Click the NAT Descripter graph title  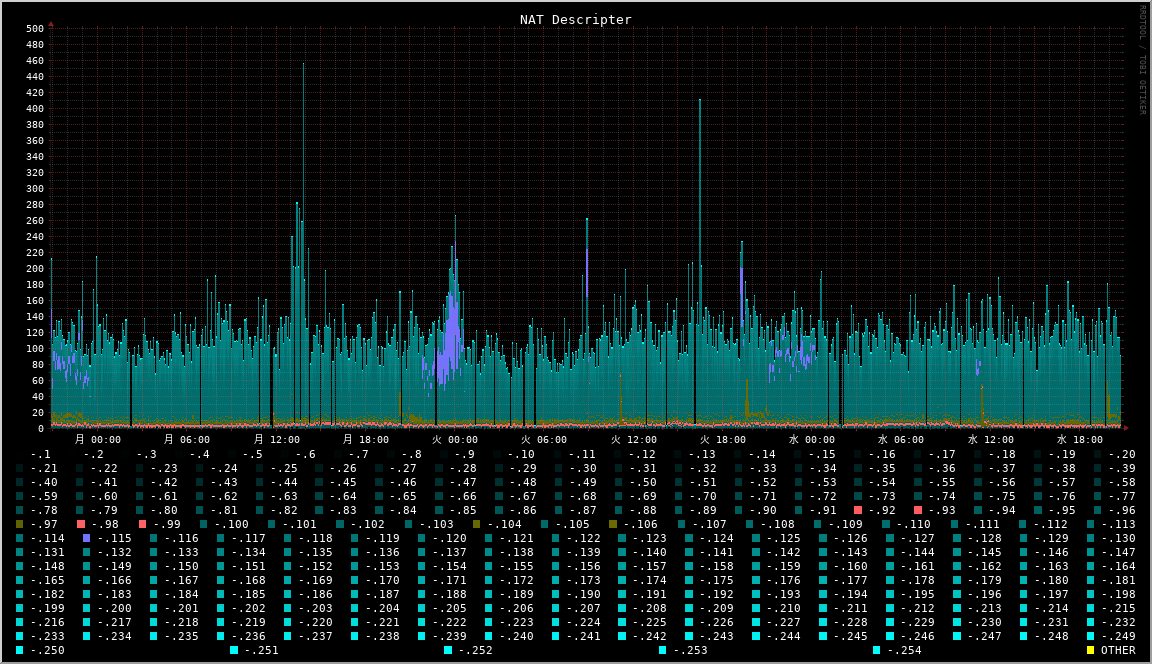[576, 20]
